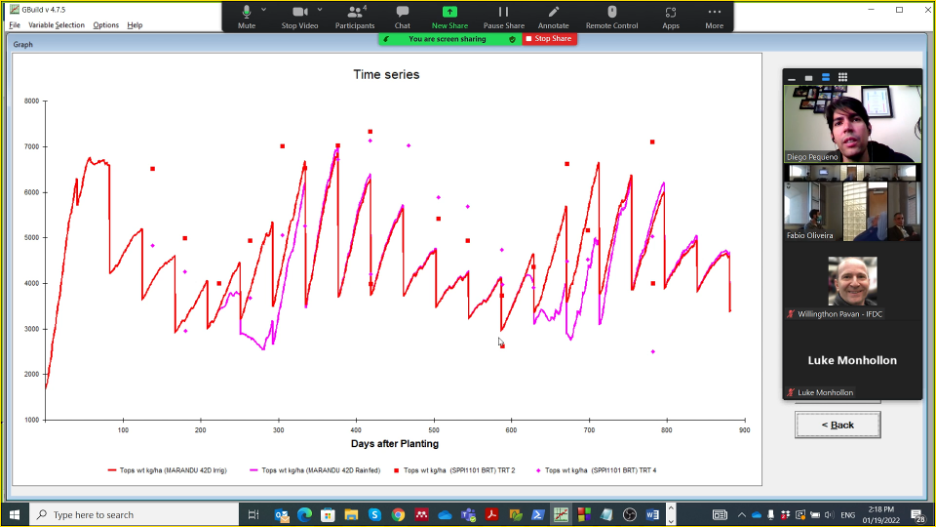936x528 pixels.
Task: Click MARANDU 42D Rainfed legend entry
Action: [315, 471]
